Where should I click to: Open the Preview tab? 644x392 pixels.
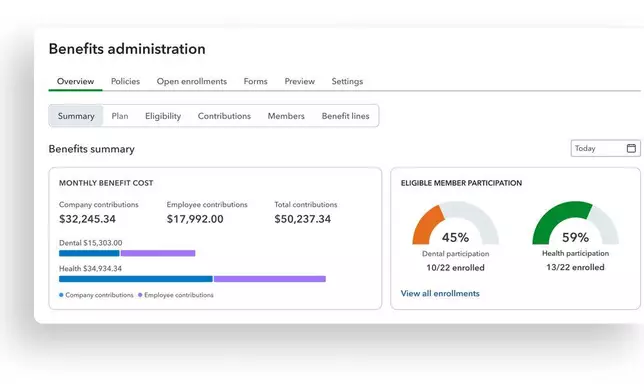(300, 81)
